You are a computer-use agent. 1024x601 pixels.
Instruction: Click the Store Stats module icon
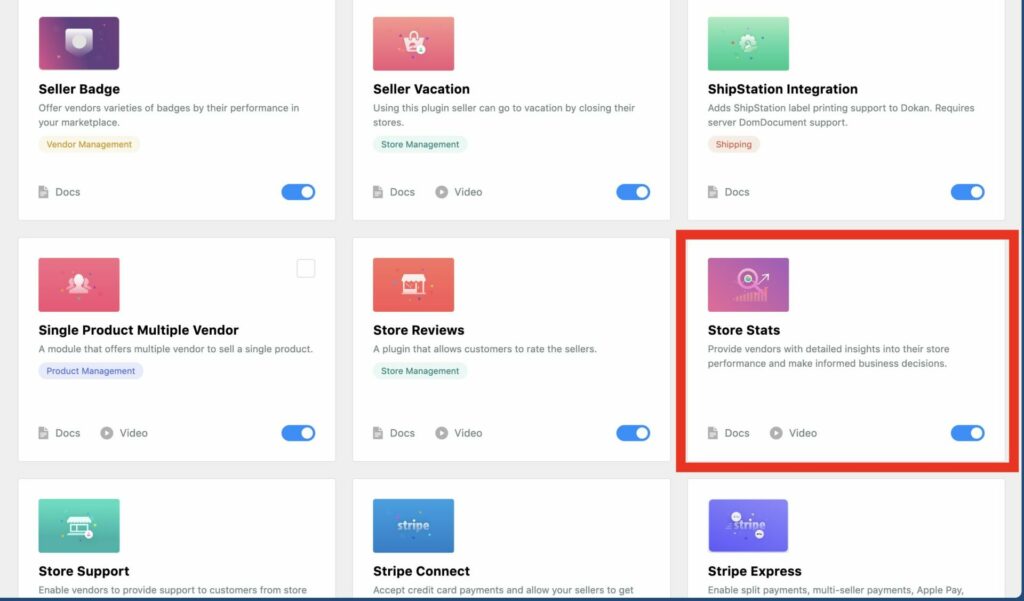point(748,285)
